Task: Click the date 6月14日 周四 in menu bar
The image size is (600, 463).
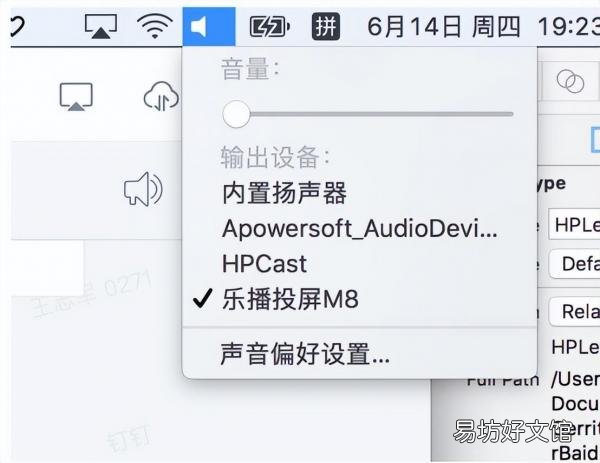Action: click(x=443, y=27)
